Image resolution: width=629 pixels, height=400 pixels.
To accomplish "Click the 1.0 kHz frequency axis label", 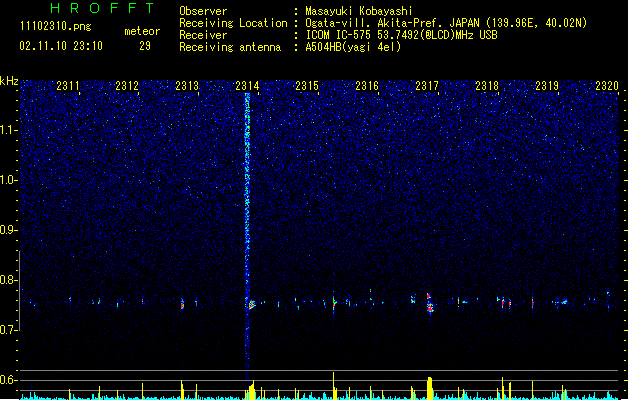I will pos(8,180).
